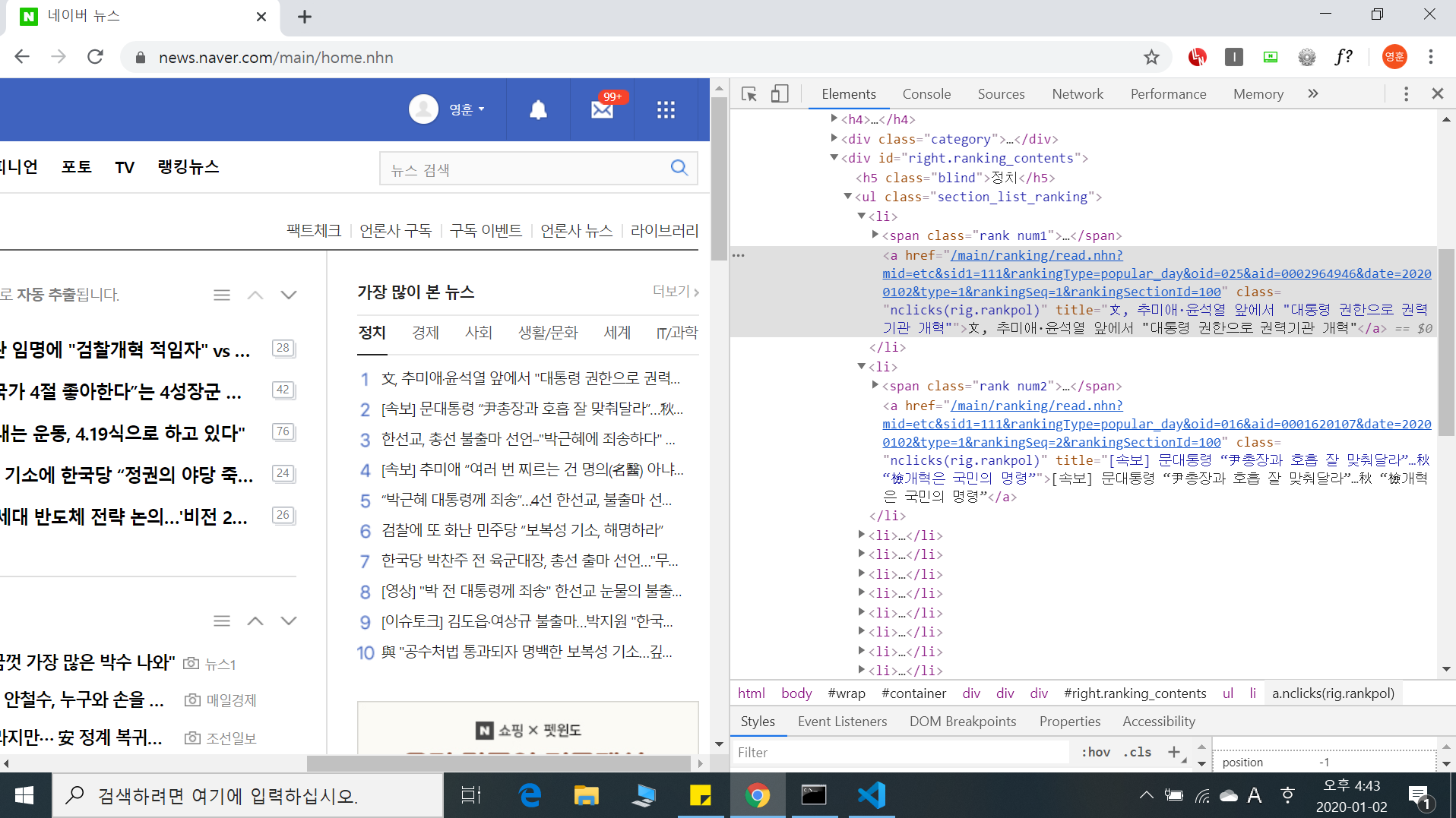Viewport: 1456px width, 818px height.
Task: Expand a collapsed li node in Elements
Action: pos(859,535)
